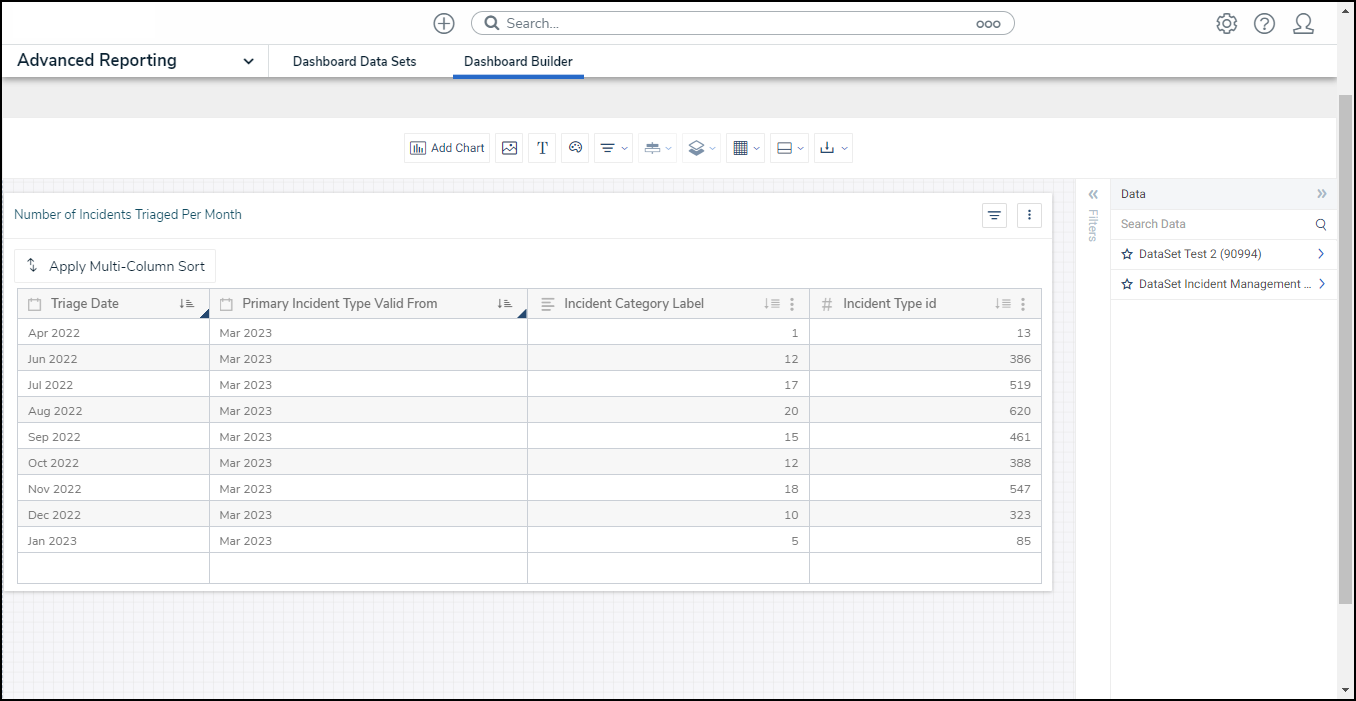Sort by the Incident Type id column
This screenshot has height=701, width=1356.
(x=1002, y=304)
